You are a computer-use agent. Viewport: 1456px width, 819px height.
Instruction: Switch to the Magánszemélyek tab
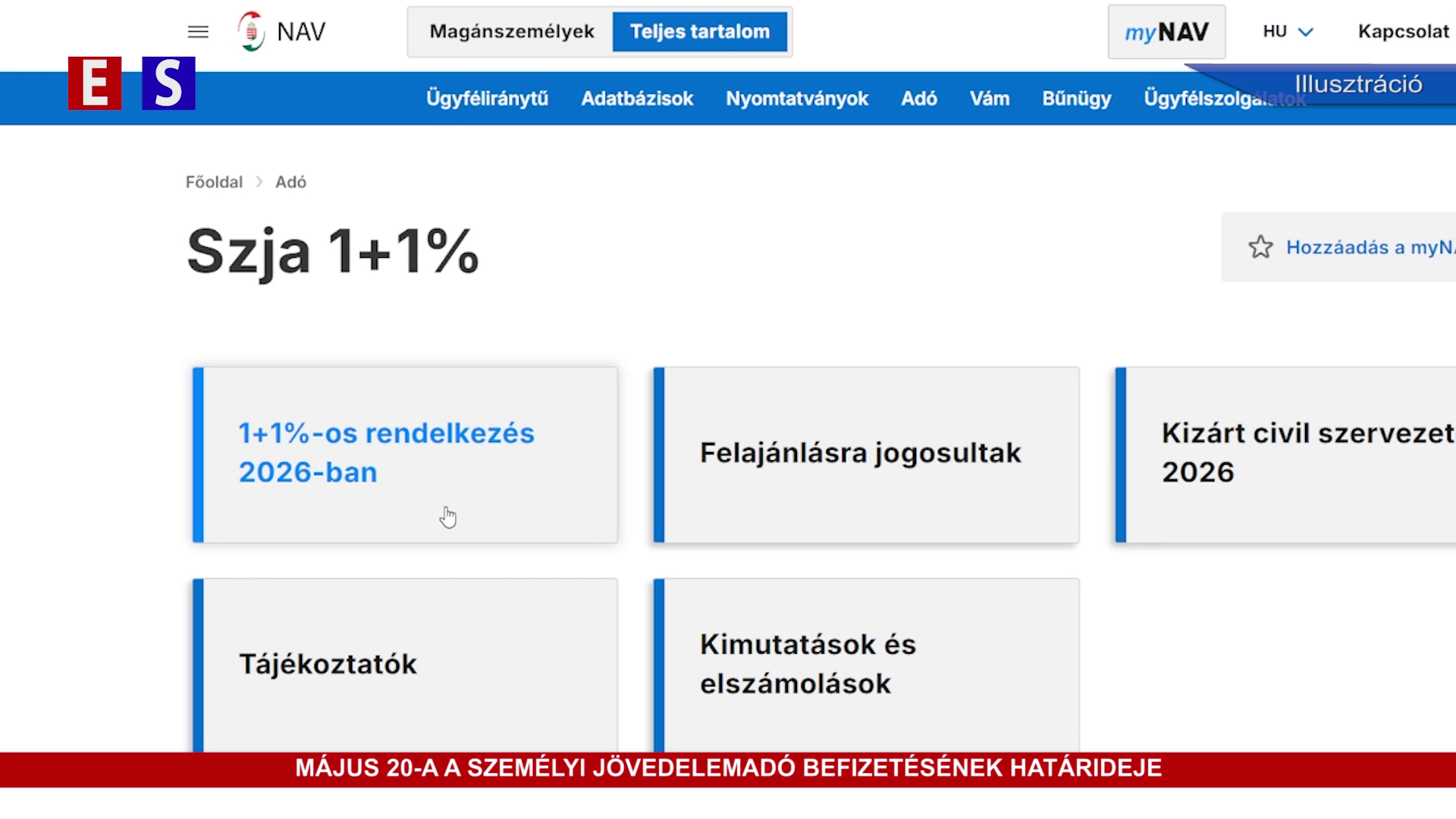pyautogui.click(x=511, y=31)
